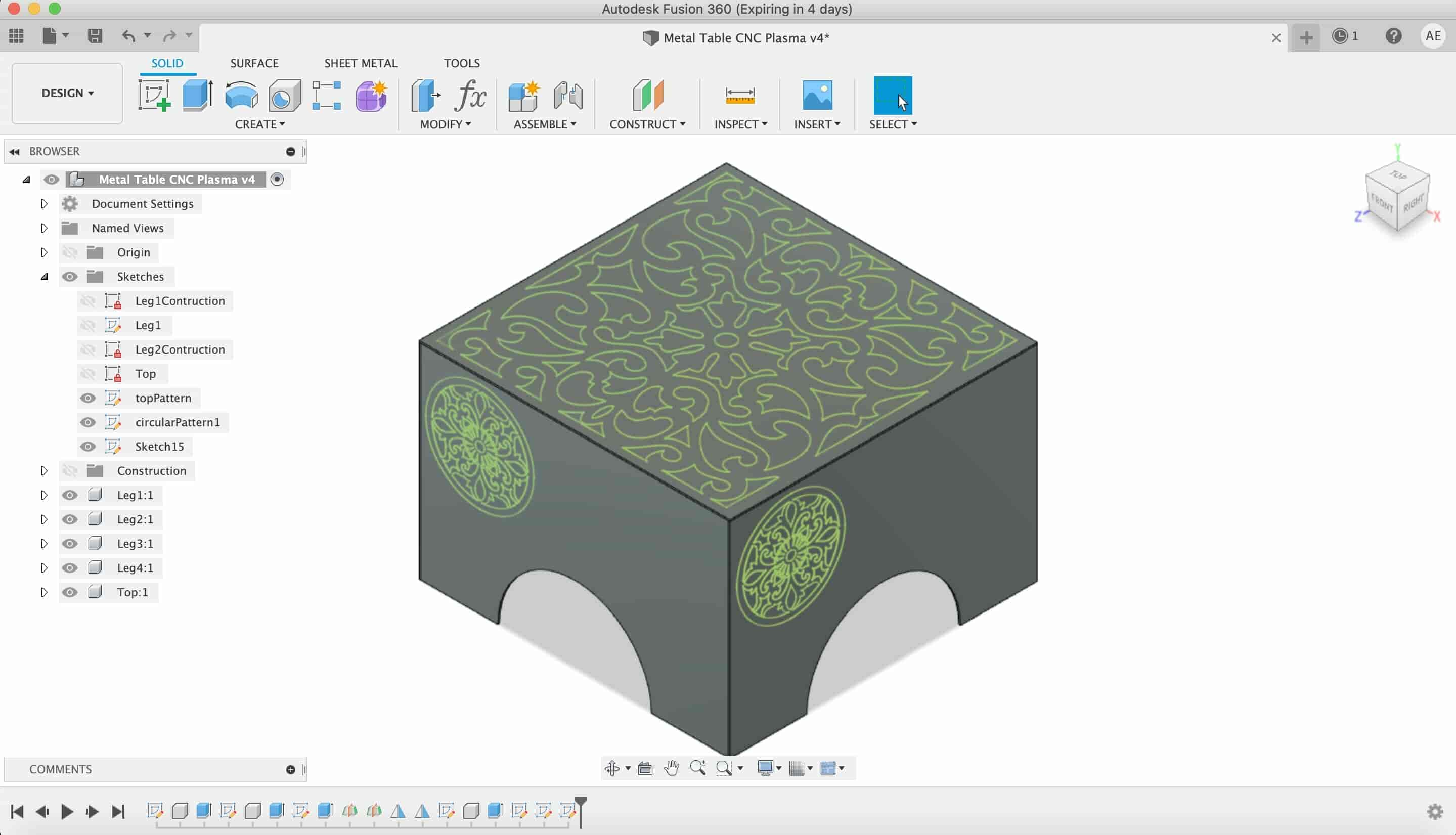Select Leg4:1 in the browser
The image size is (1456, 835).
[136, 568]
